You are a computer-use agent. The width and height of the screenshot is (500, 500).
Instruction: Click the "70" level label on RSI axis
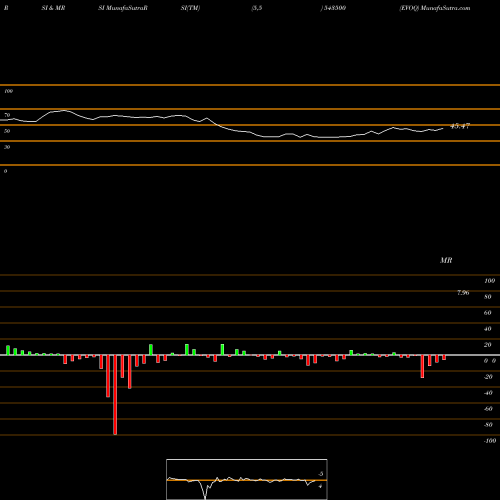tap(7, 115)
